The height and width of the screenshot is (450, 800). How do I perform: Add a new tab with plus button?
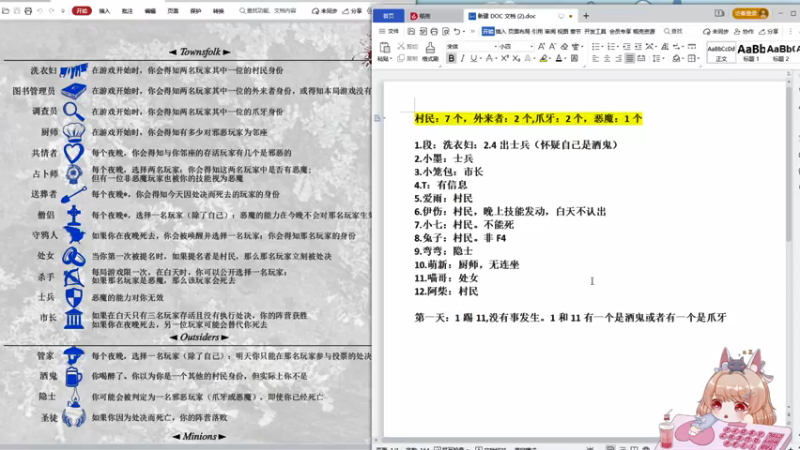(x=586, y=16)
